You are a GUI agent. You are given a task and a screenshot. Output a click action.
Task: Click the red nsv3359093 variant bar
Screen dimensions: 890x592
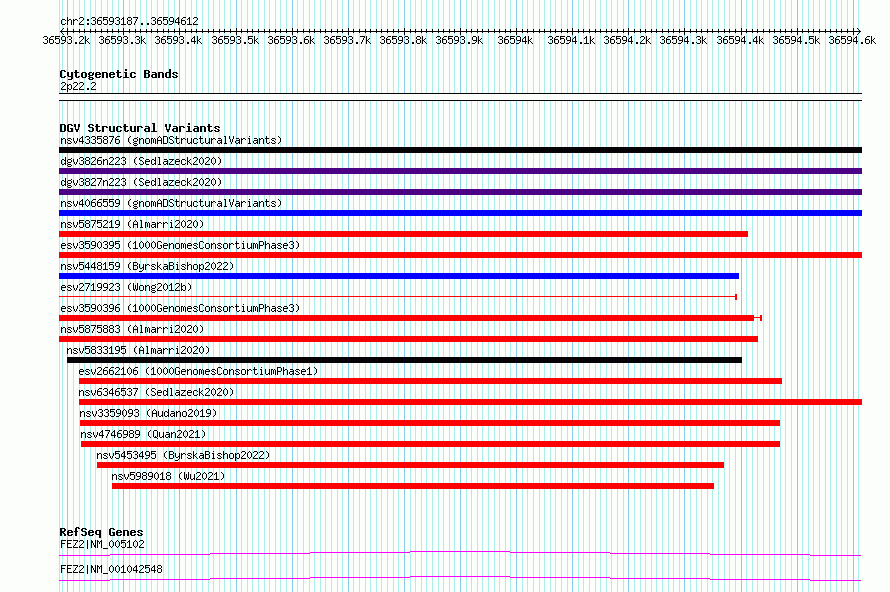(430, 423)
